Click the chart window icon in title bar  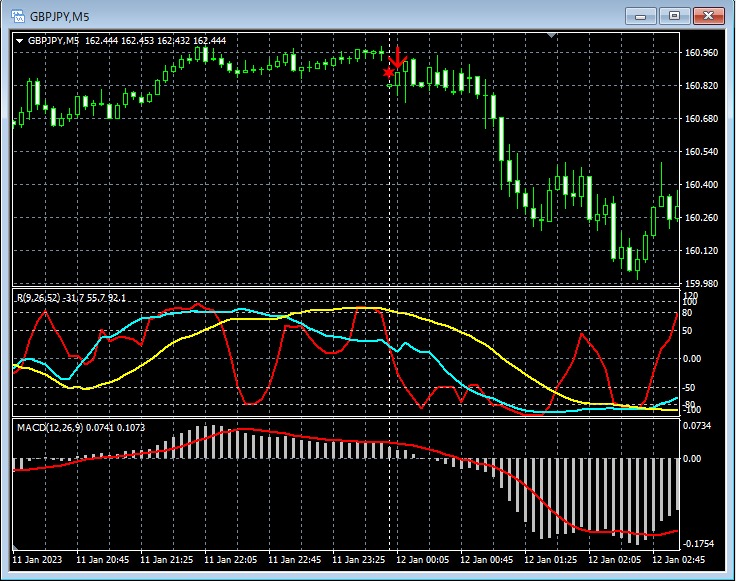tap(17, 15)
